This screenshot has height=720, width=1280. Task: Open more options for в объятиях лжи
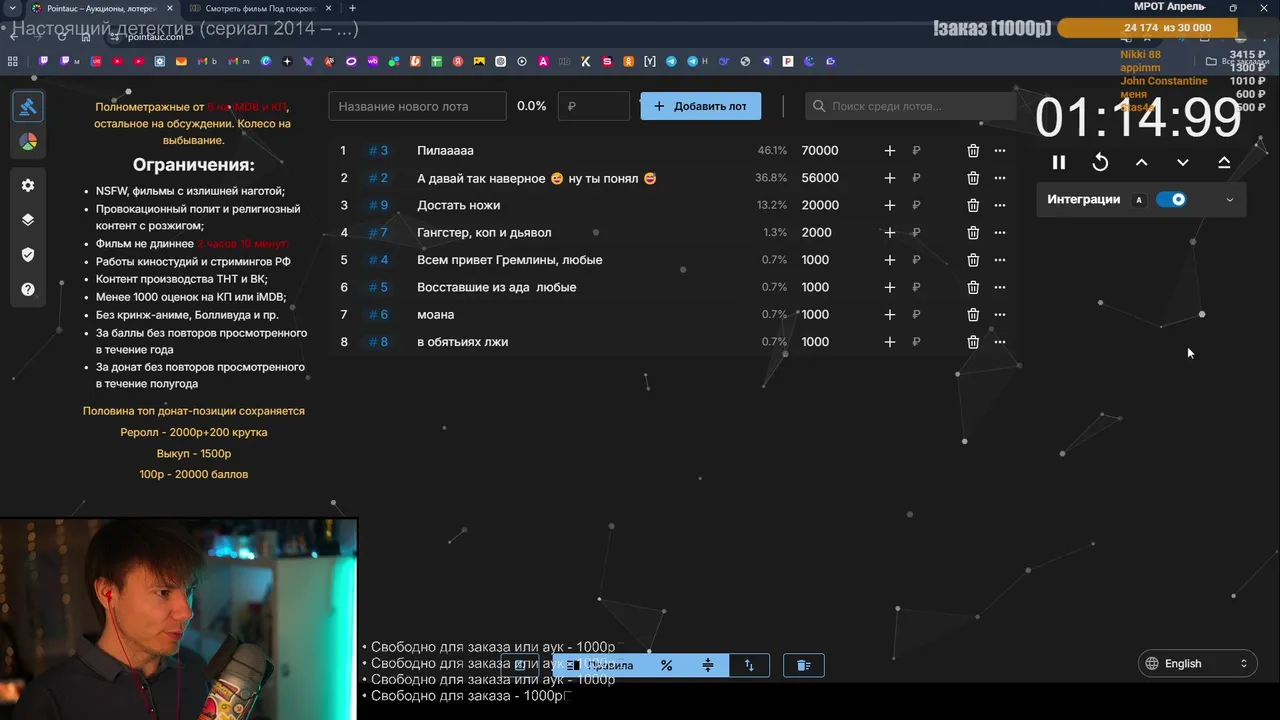point(1000,342)
